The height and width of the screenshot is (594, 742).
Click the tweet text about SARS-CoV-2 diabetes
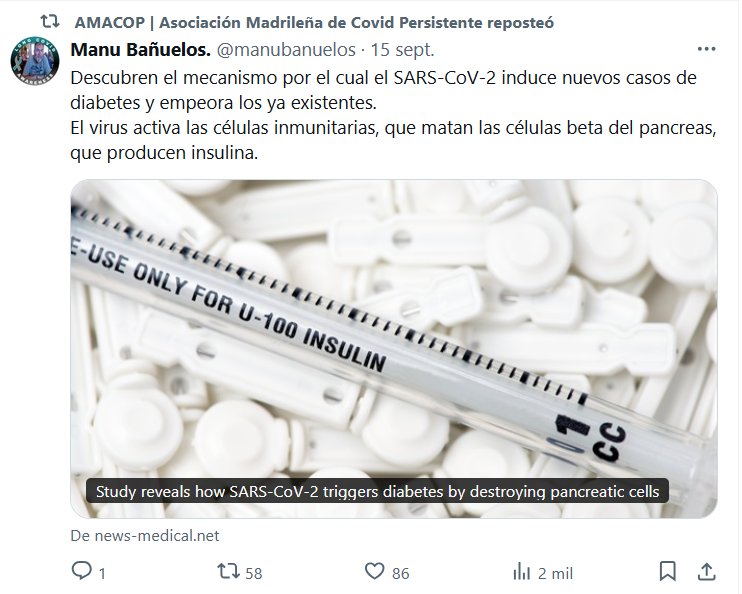[393, 115]
